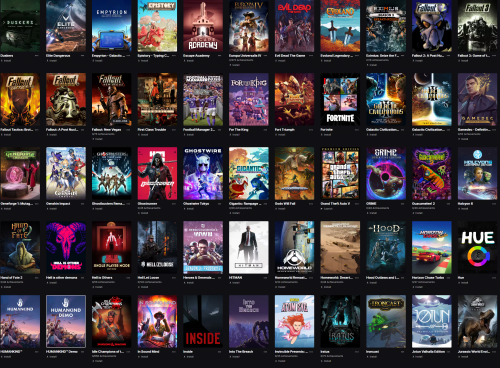Screen dimensions: 500x368
Task: Open the three-dot menu for Hue
Action: pyautogui.click(x=494, y=278)
